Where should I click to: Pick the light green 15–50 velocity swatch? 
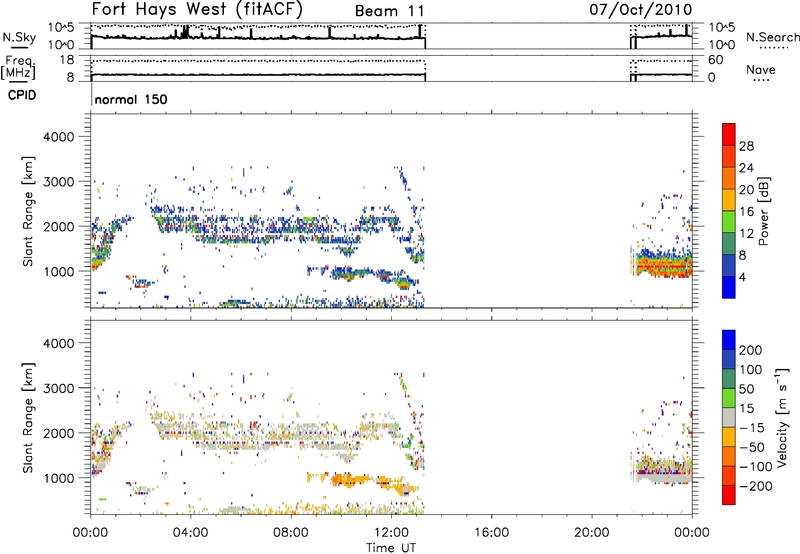click(x=729, y=398)
